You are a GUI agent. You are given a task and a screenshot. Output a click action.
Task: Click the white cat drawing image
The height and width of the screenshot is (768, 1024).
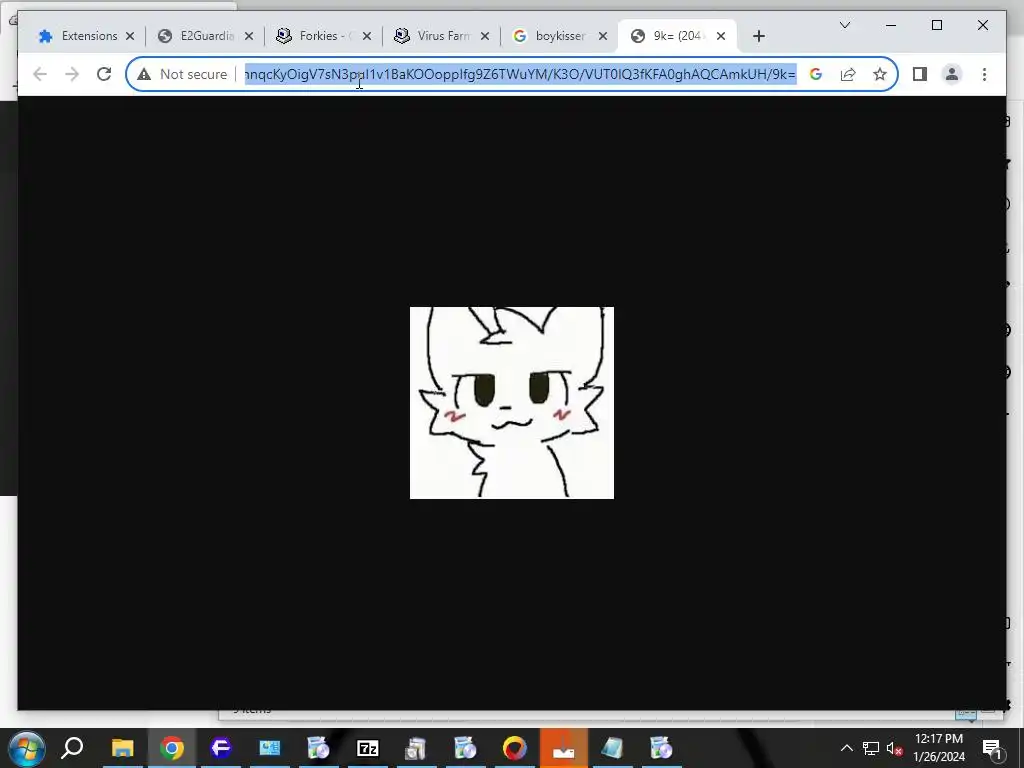[x=511, y=403]
